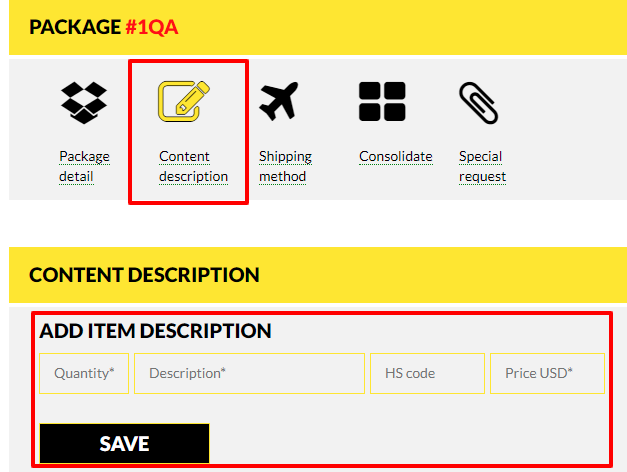Click the Shipping method airplane icon

point(279,101)
